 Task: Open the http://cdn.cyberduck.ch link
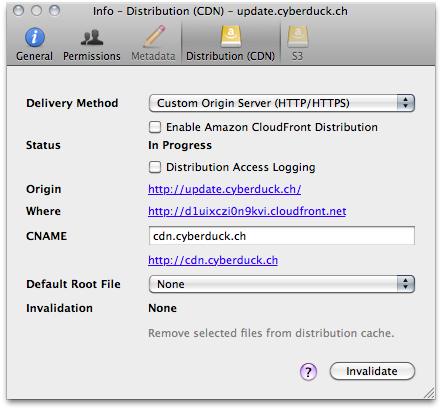(x=213, y=260)
